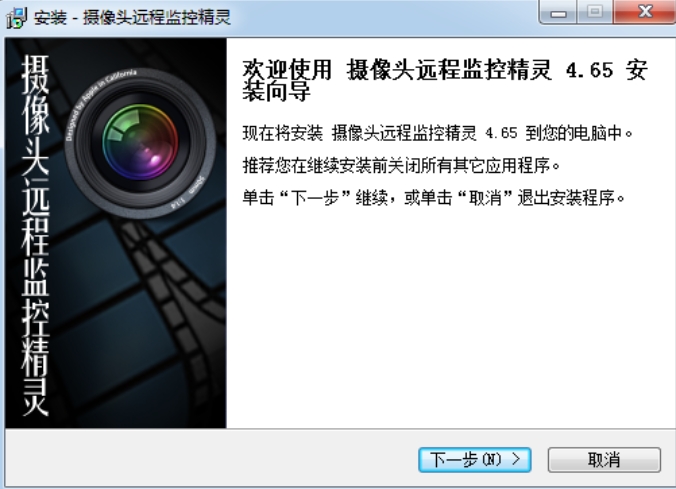Image resolution: width=676 pixels, height=489 pixels.
Task: Click the window title 安装 - 摄像头远程监控精灵
Action: click(132, 18)
